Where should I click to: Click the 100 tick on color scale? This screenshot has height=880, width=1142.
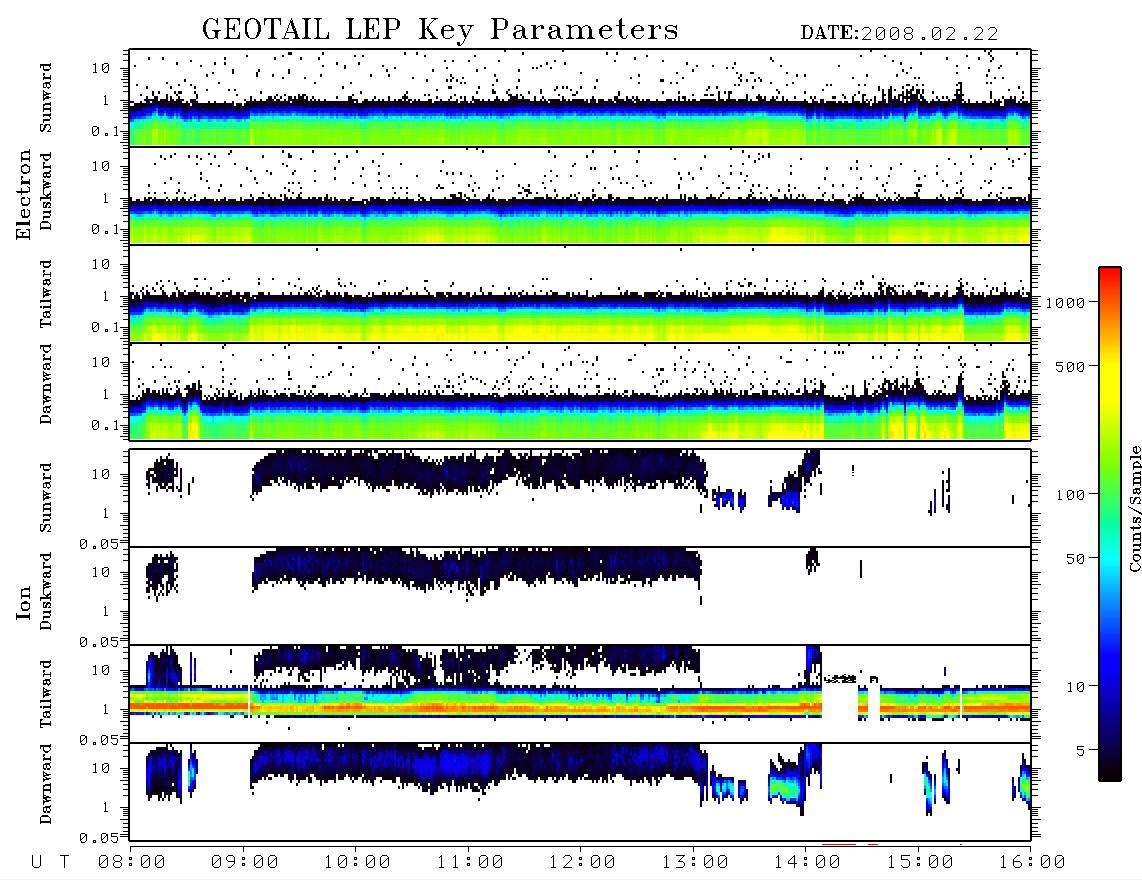[x=1070, y=495]
